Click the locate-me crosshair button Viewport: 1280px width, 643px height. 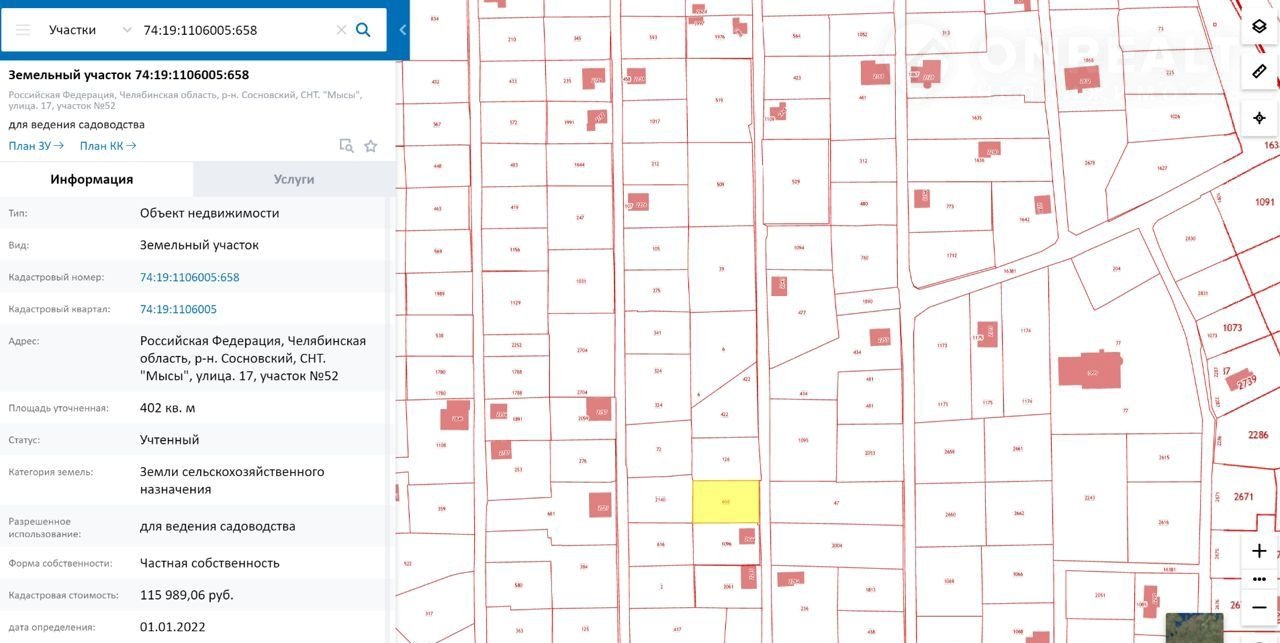(x=1259, y=118)
